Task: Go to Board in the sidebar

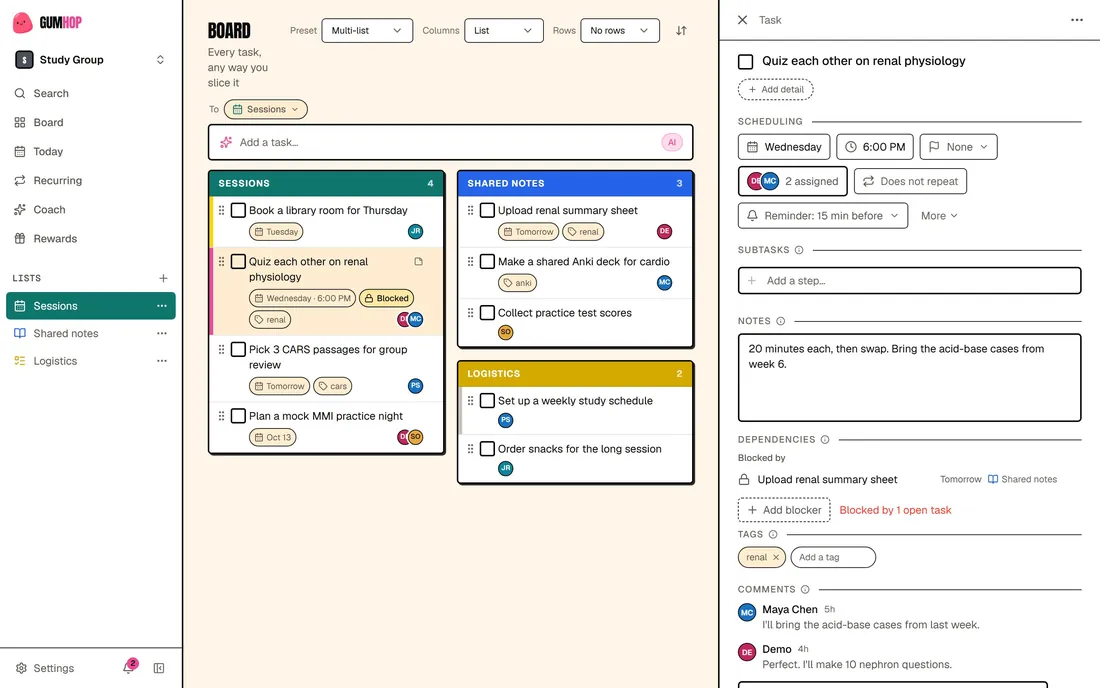Action: pos(90,122)
